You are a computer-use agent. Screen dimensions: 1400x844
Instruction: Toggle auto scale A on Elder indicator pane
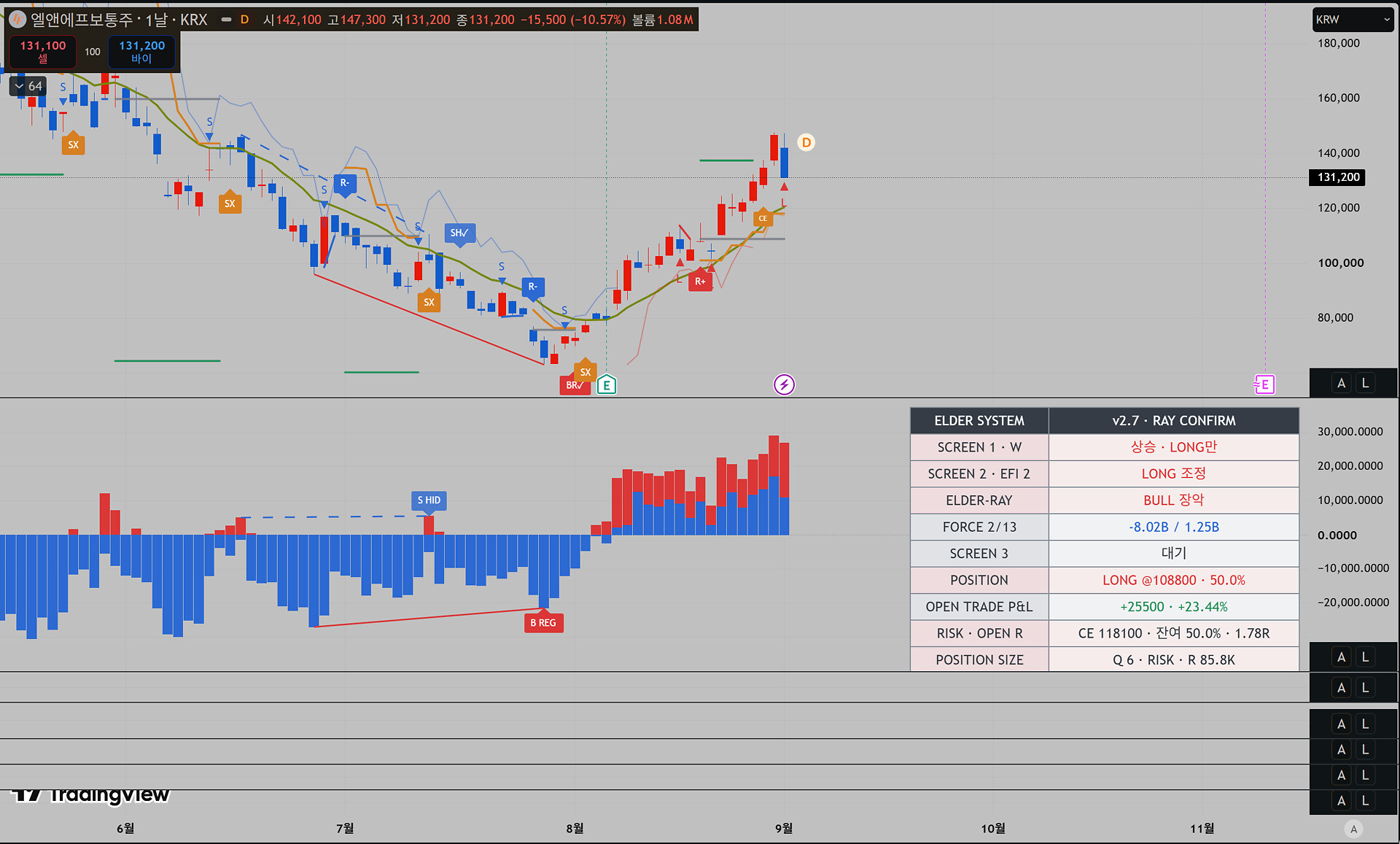(1341, 657)
